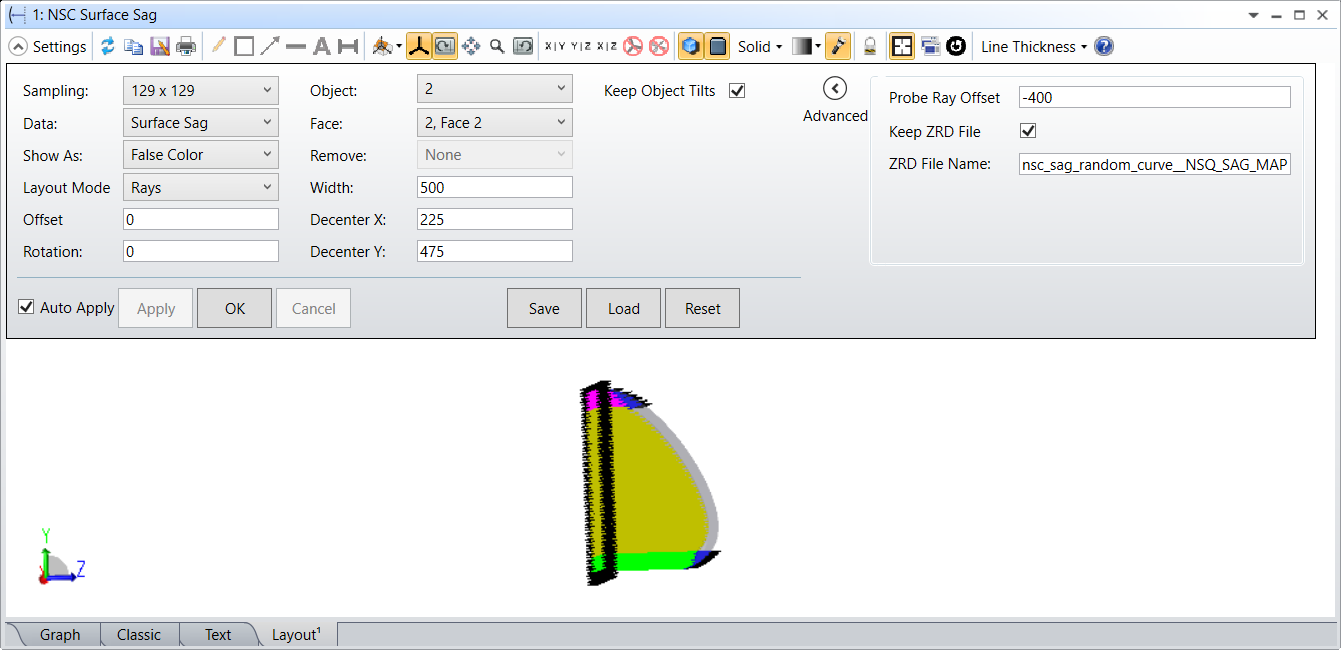Toggle the flashlight lighting icon
This screenshot has height=650, width=1341.
pyautogui.click(x=838, y=46)
